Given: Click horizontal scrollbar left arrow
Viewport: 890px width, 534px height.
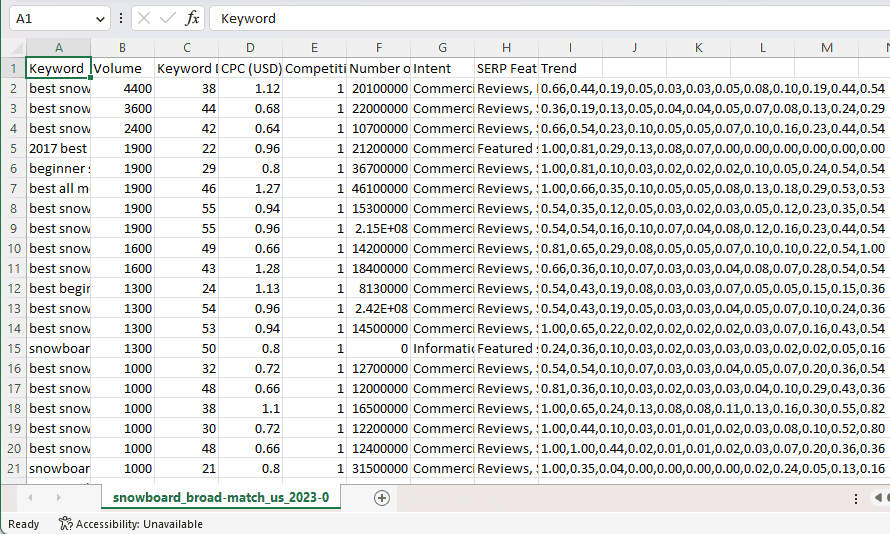Looking at the screenshot, I should coord(878,498).
